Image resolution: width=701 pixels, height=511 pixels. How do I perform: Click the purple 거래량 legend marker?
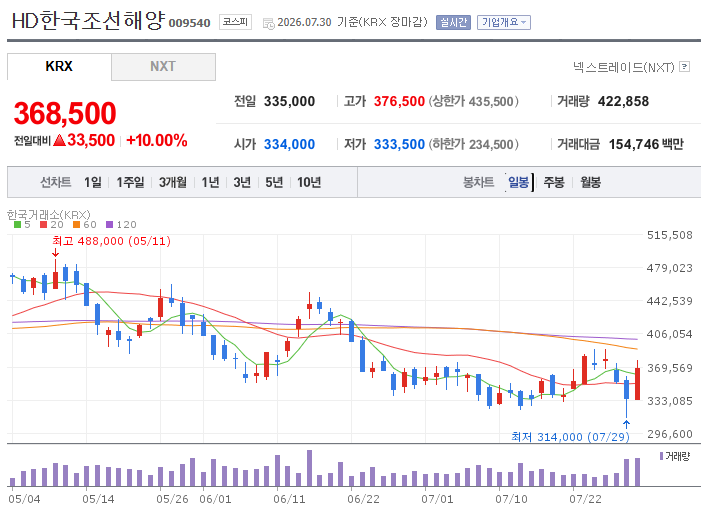661,456
